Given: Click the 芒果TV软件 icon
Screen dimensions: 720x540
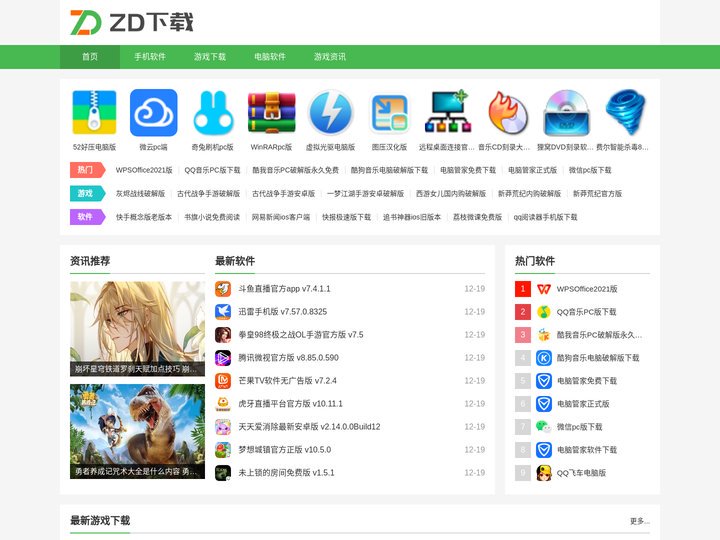Looking at the screenshot, I should pos(223,381).
